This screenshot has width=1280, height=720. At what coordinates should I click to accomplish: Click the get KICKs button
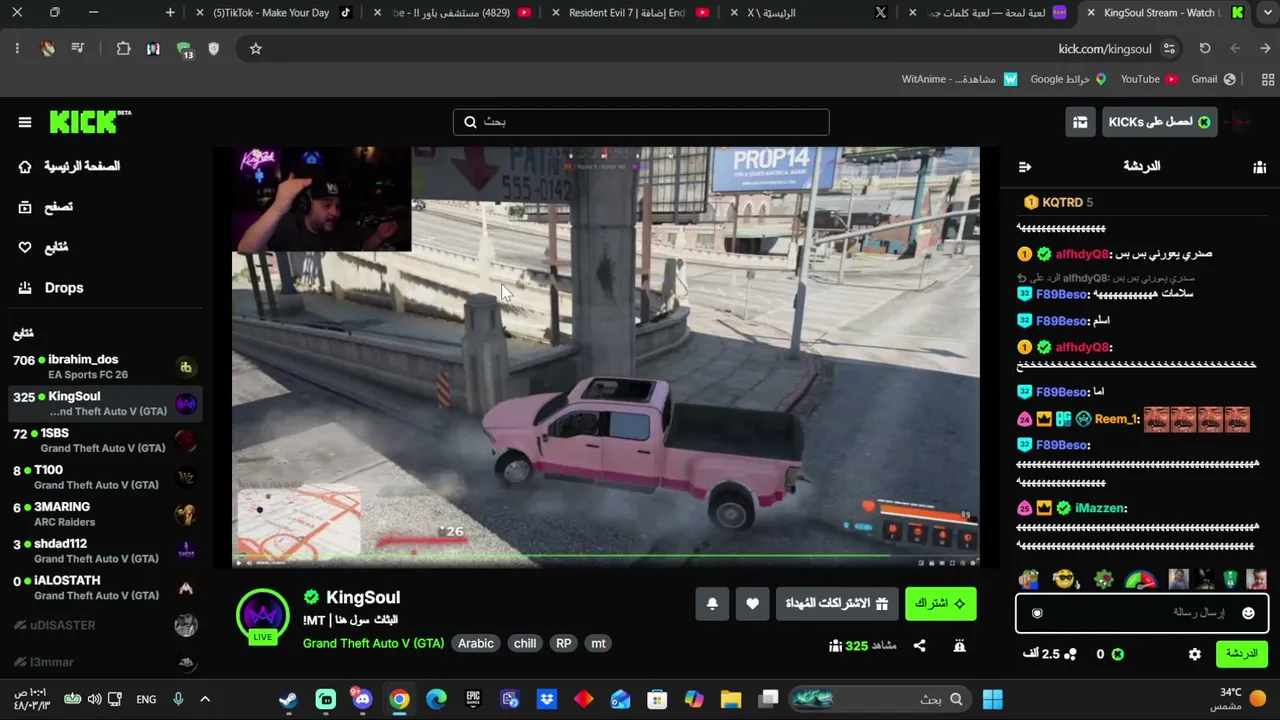click(x=1160, y=122)
